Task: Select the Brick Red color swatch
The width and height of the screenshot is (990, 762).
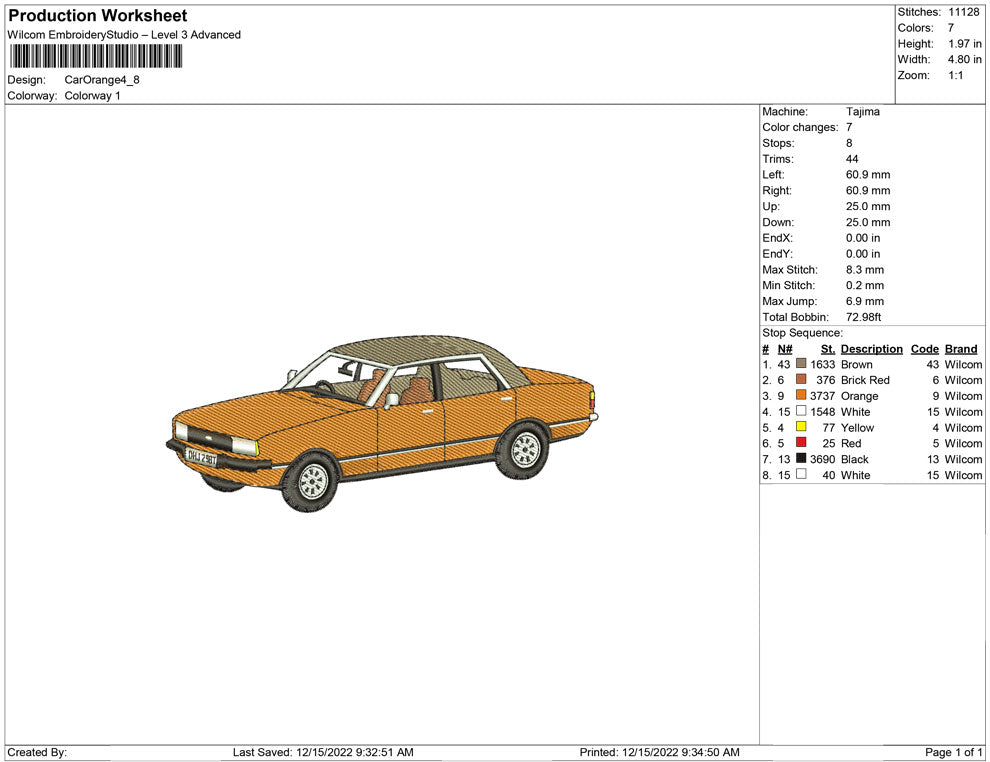Action: pyautogui.click(x=801, y=380)
